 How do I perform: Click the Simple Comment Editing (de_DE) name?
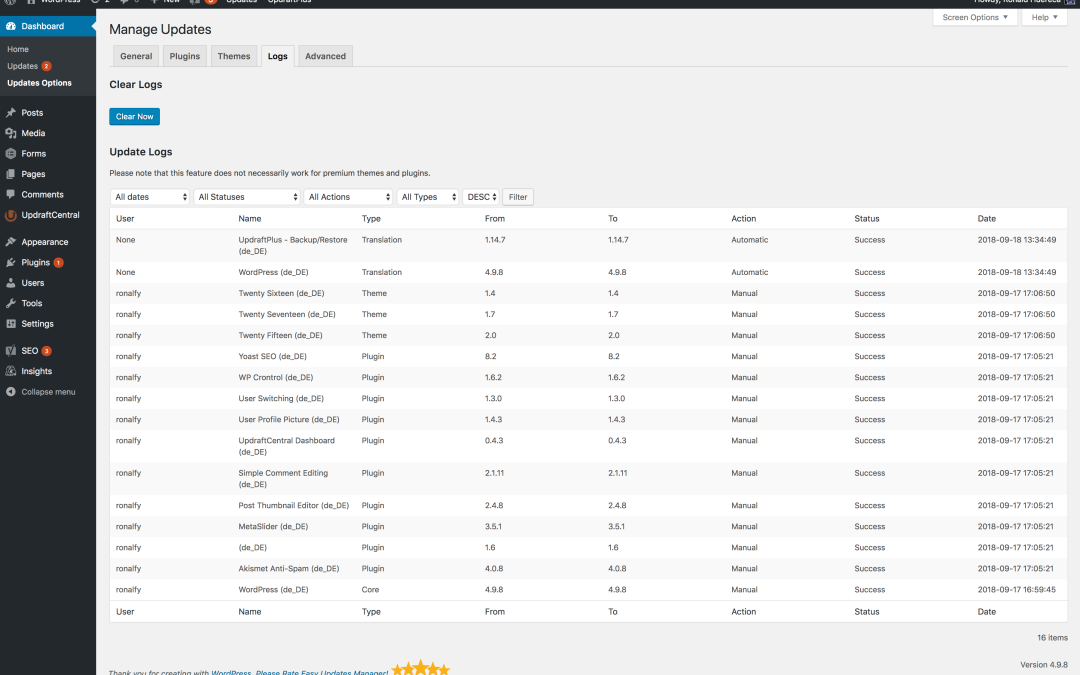(283, 479)
